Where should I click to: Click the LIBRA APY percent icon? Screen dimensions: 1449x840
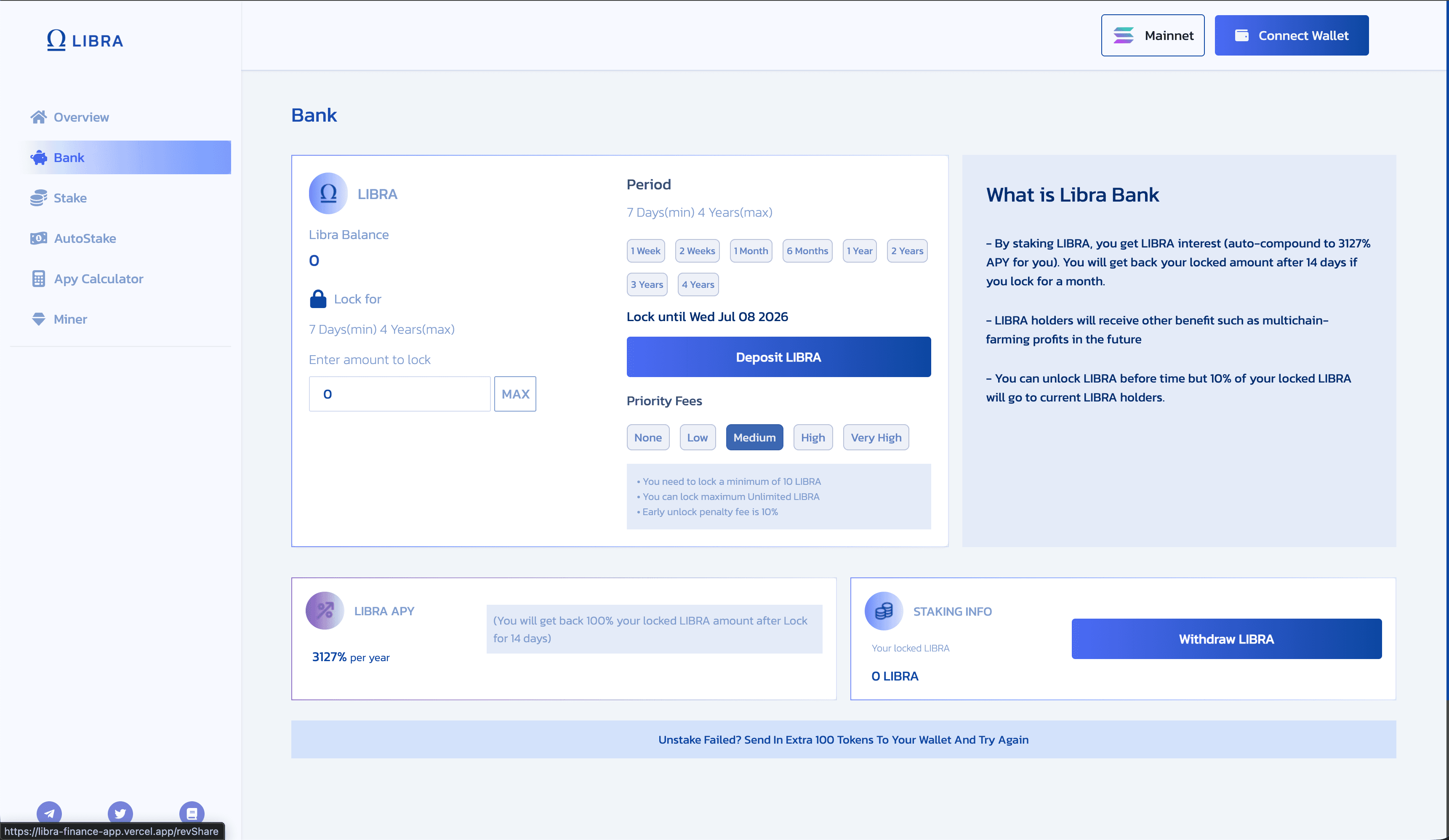[x=325, y=611]
